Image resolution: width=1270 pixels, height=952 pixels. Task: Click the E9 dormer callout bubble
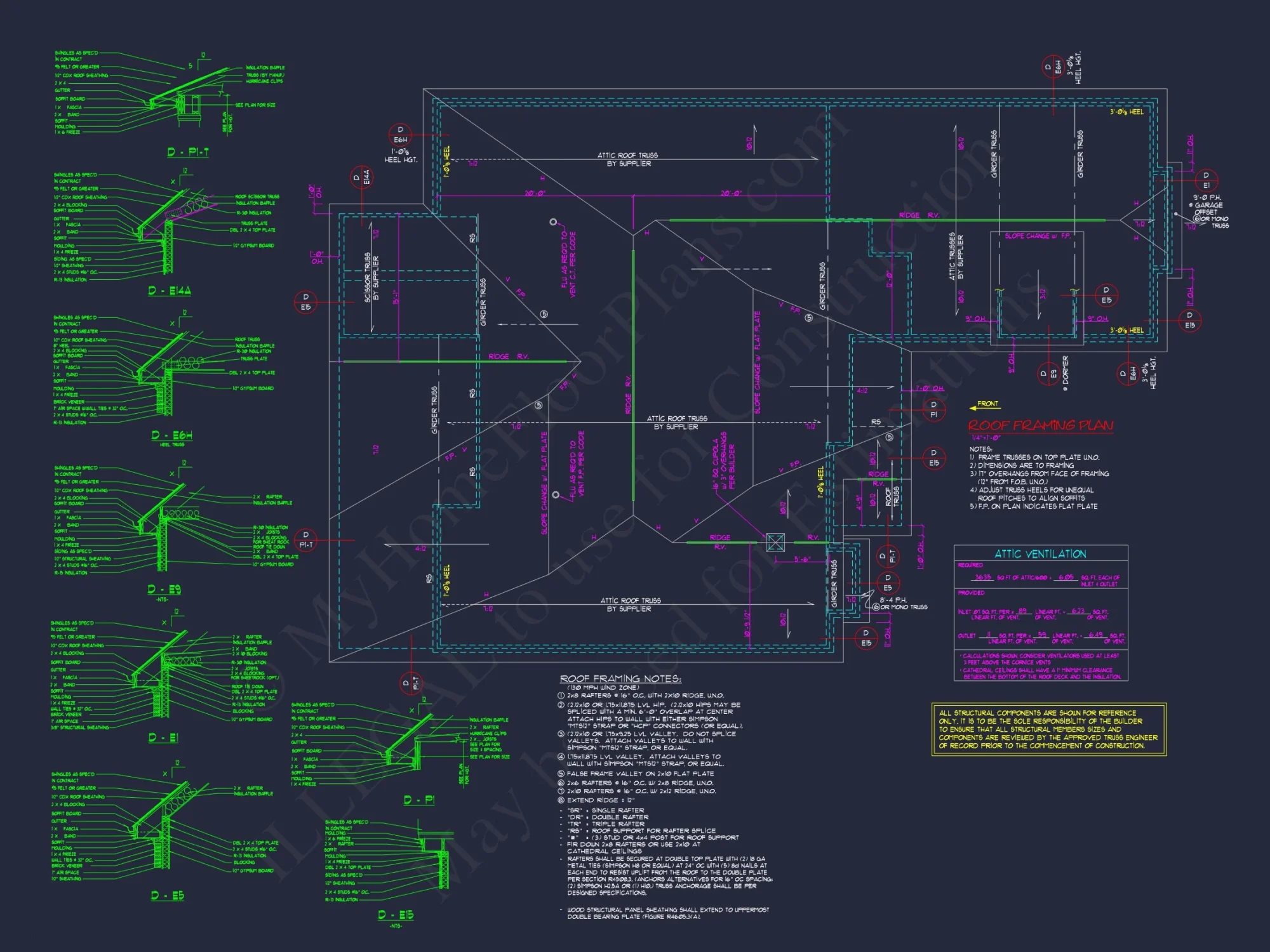point(1048,374)
